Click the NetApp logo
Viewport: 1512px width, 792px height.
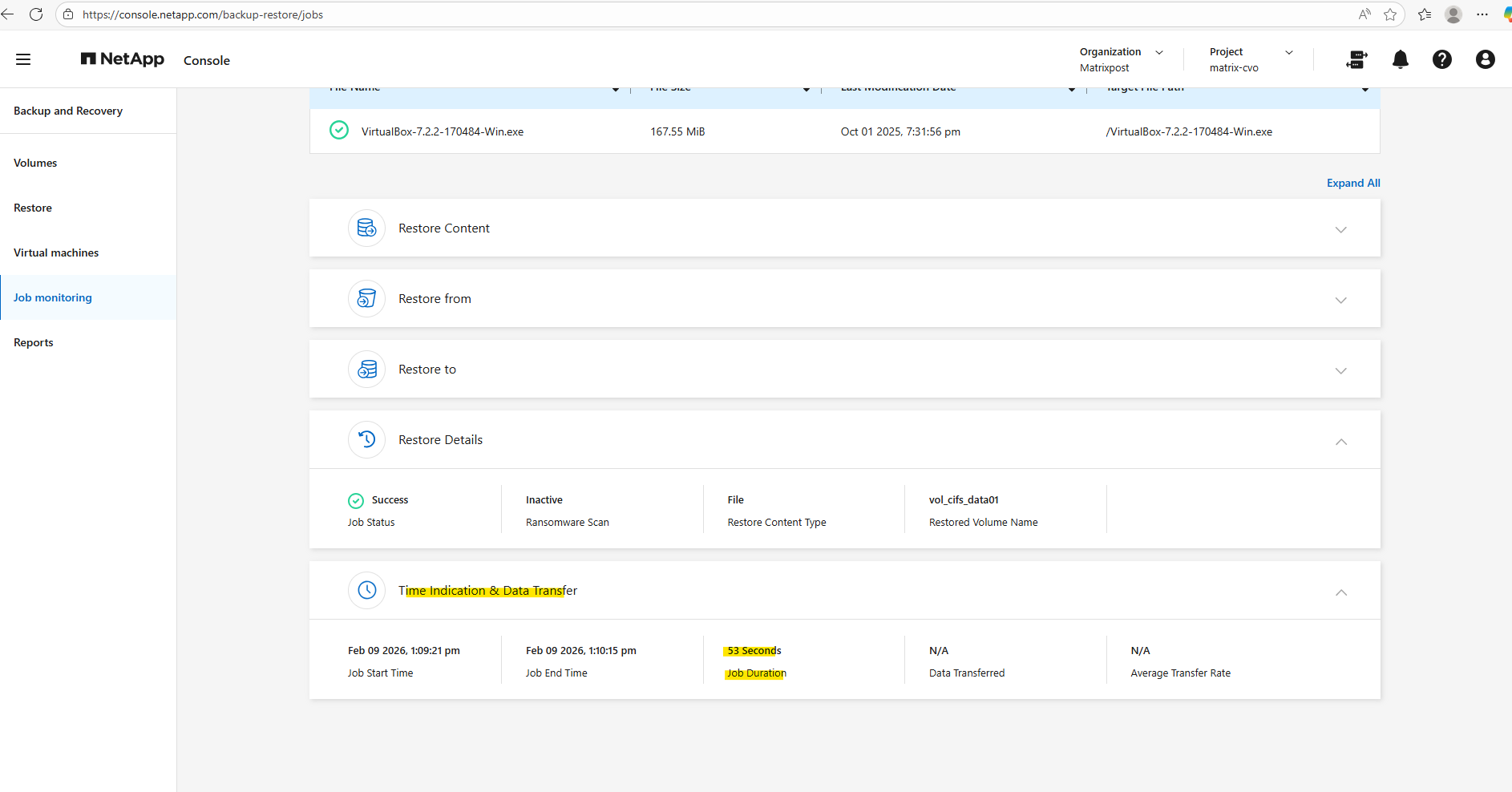coord(123,59)
